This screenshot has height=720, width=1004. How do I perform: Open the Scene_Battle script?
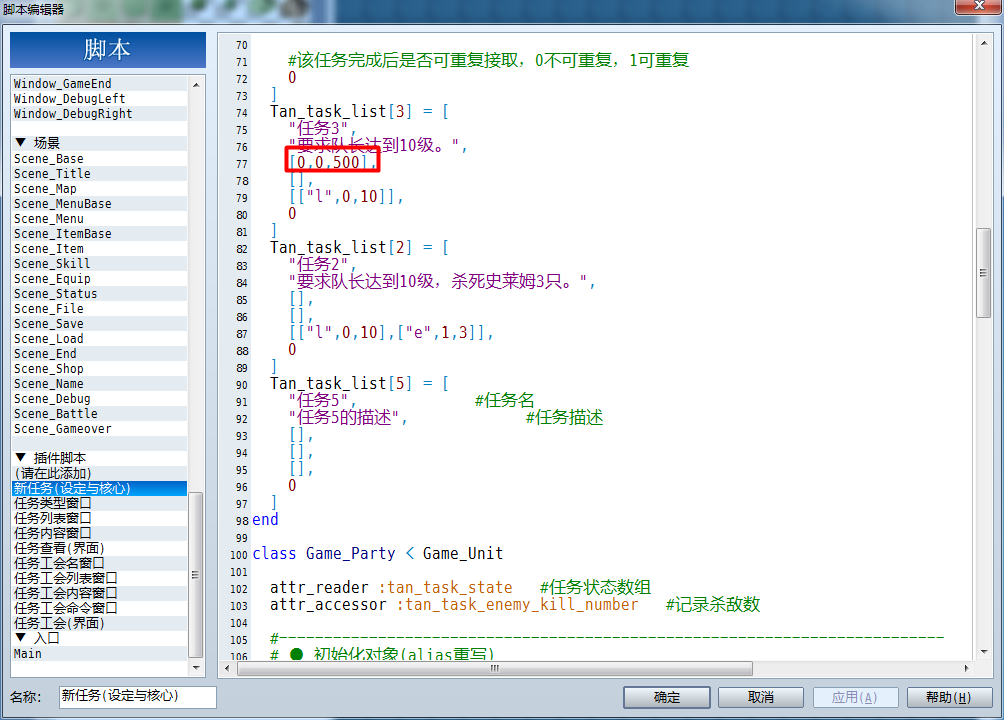coord(100,413)
